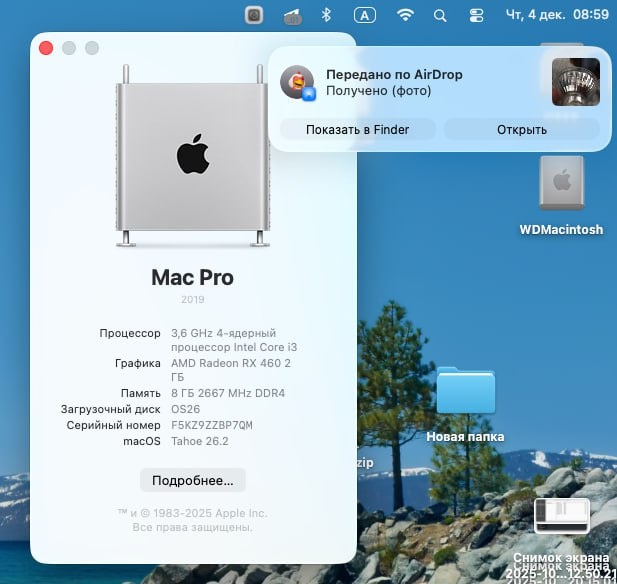Image resolution: width=617 pixels, height=584 pixels.
Task: Select the Новая папка folder
Action: pyautogui.click(x=466, y=390)
